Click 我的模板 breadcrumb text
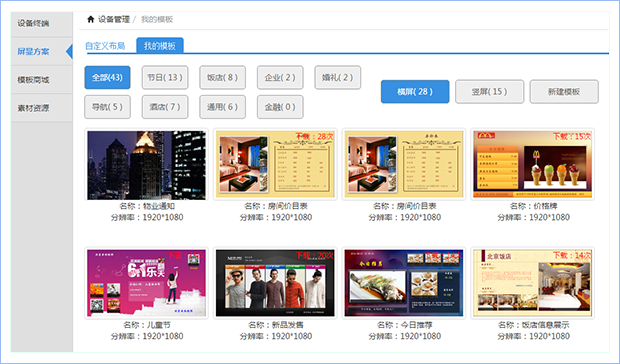The height and width of the screenshot is (364, 620). (157, 19)
